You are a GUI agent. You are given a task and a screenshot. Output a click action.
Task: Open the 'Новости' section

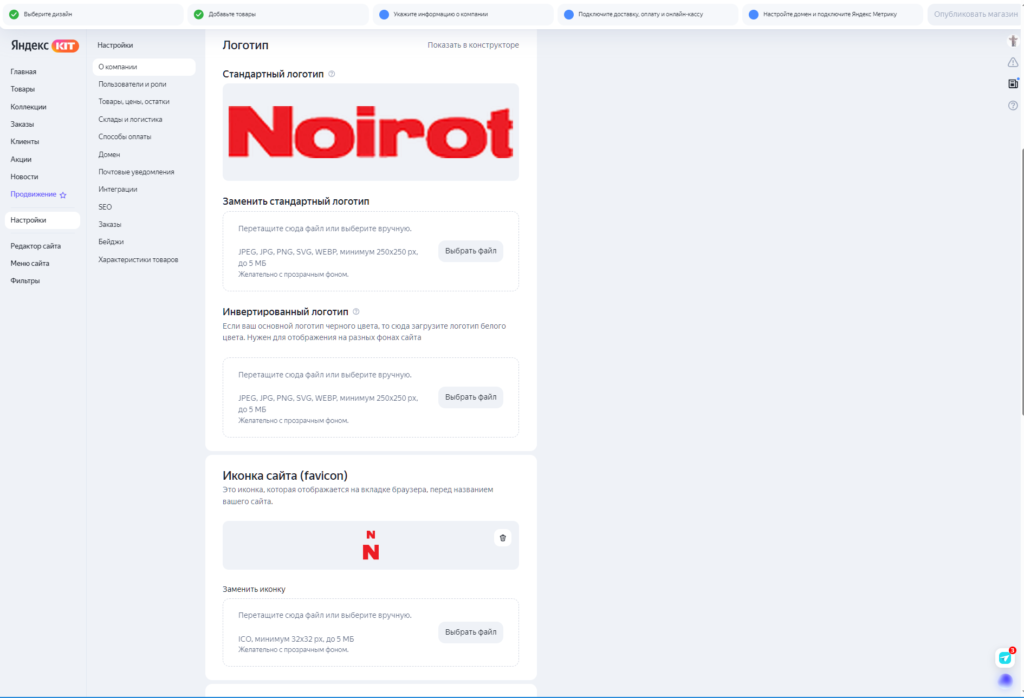(x=24, y=177)
